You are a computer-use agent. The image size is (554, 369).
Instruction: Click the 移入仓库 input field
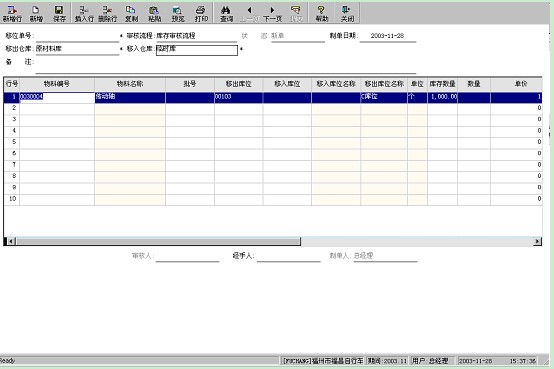point(197,50)
